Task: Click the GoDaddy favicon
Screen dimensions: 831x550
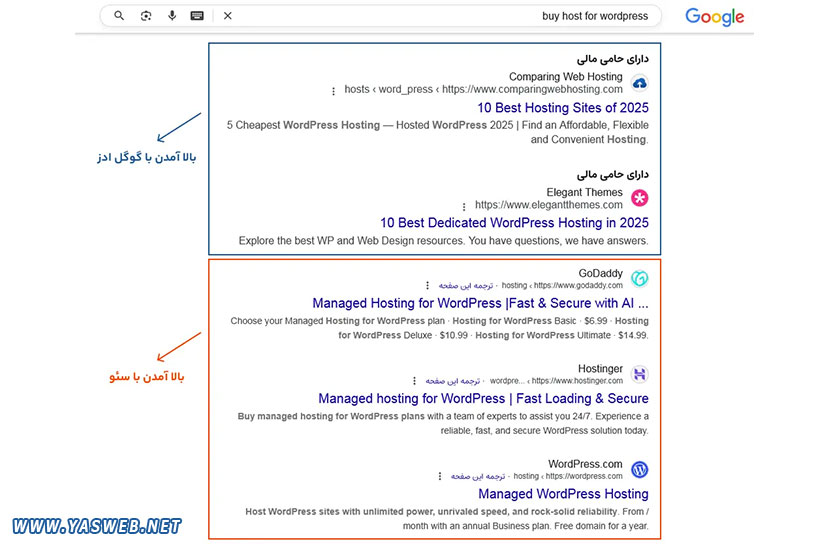Action: (x=640, y=278)
